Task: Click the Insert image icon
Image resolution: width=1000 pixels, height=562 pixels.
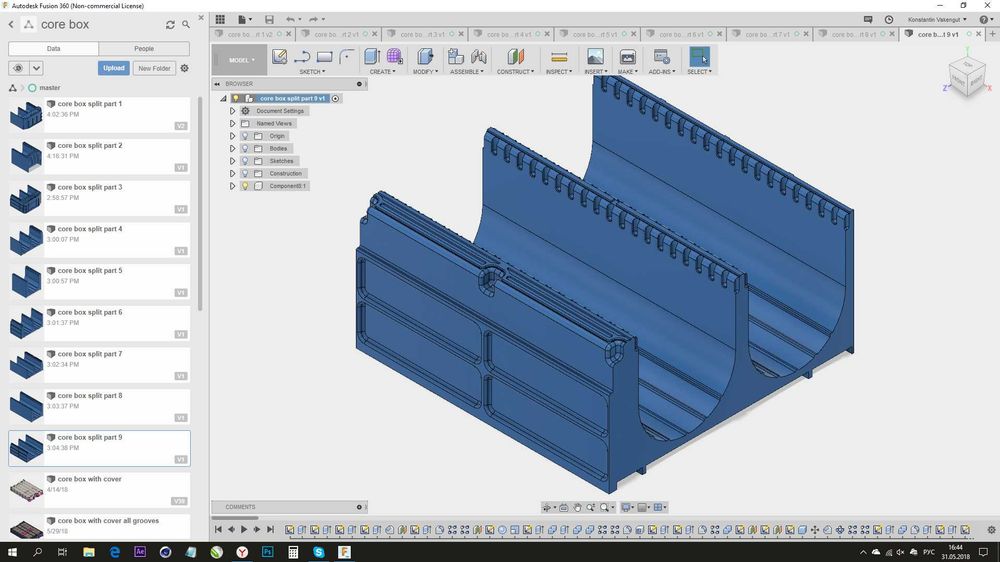Action: (x=595, y=57)
